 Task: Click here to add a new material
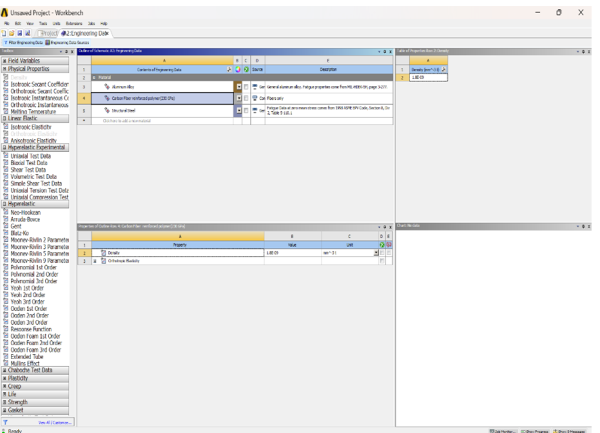pyautogui.click(x=127, y=121)
